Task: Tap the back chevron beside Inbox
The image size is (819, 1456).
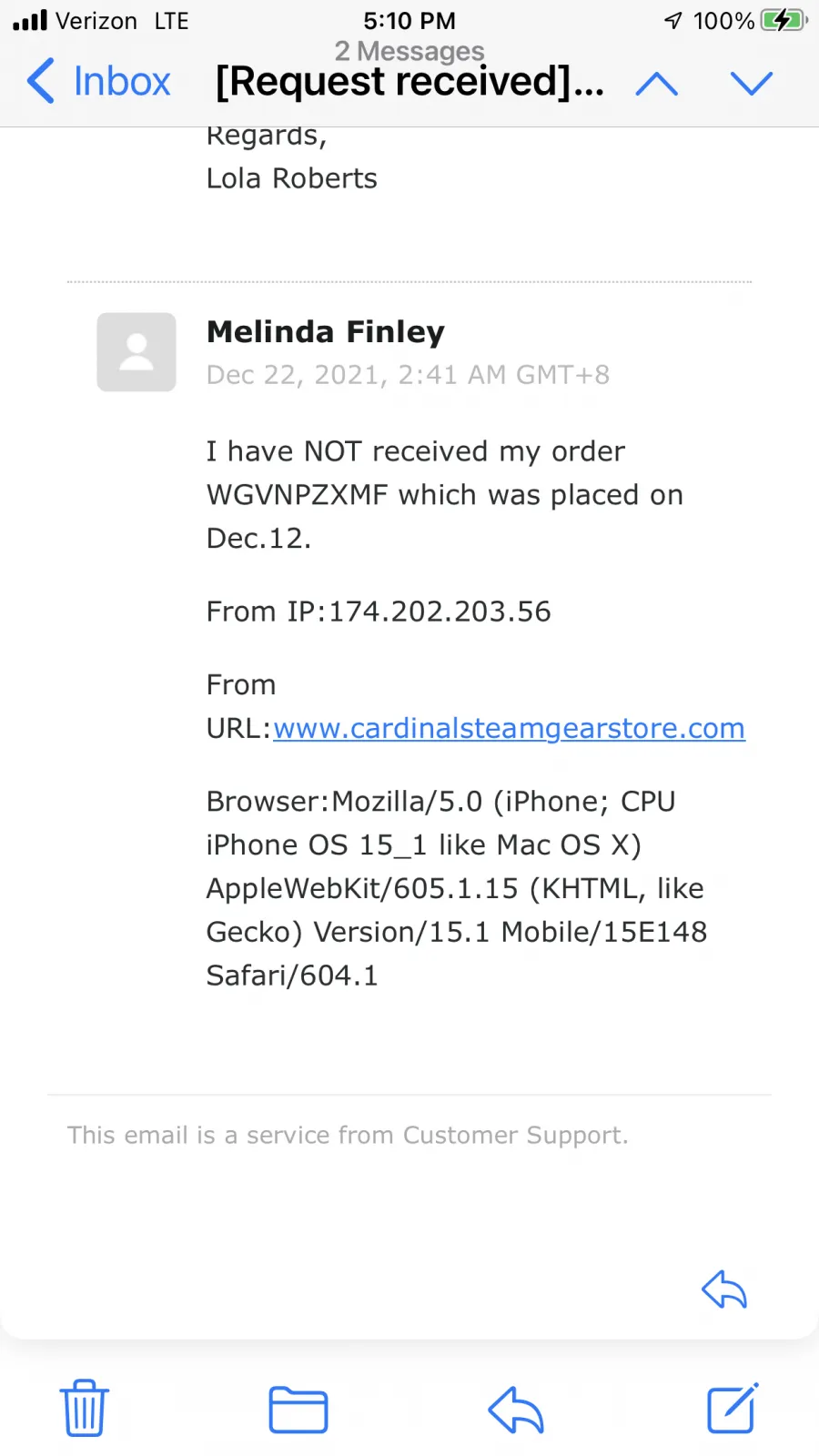Action: pyautogui.click(x=41, y=81)
